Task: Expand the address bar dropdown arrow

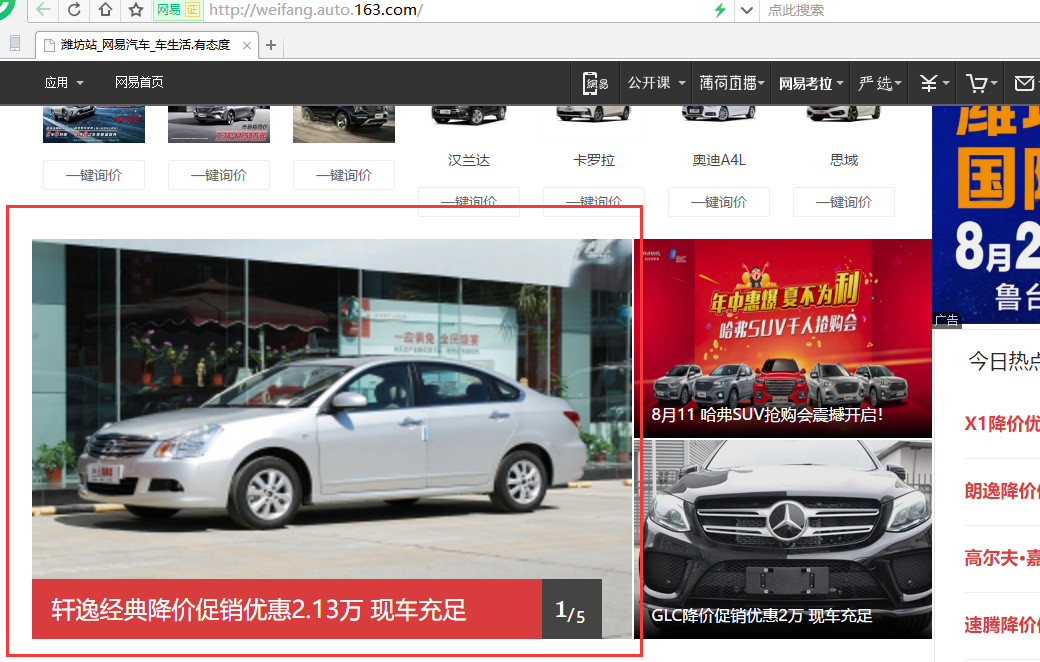Action: 747,10
